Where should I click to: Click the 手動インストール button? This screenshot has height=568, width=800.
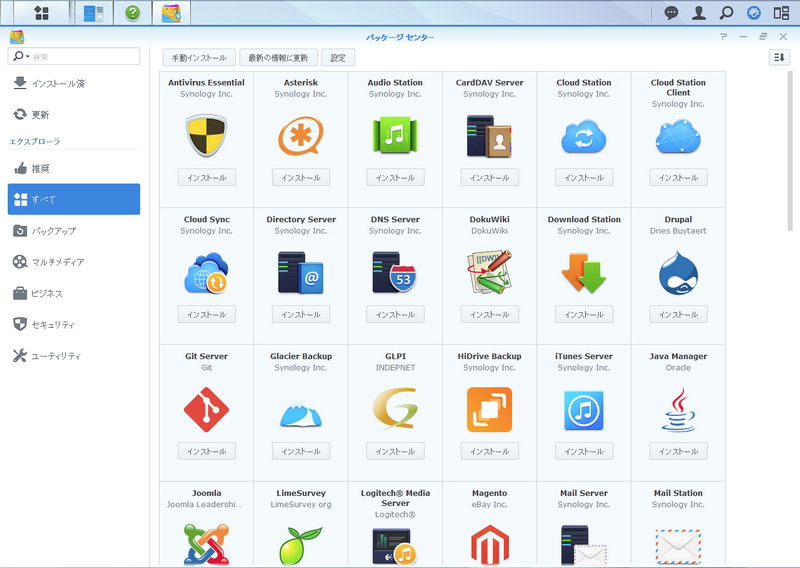[x=199, y=58]
